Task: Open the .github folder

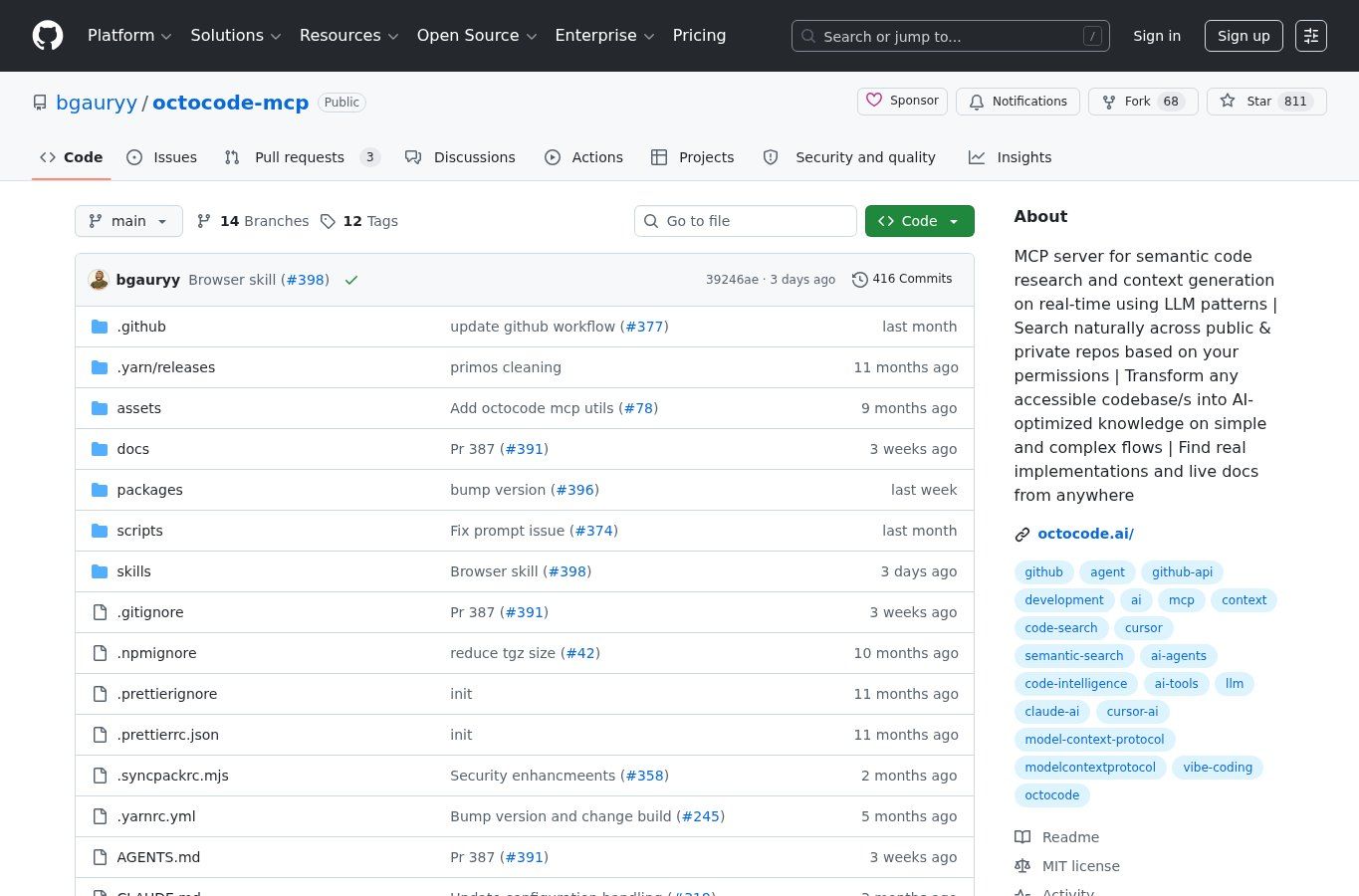Action: [x=141, y=327]
